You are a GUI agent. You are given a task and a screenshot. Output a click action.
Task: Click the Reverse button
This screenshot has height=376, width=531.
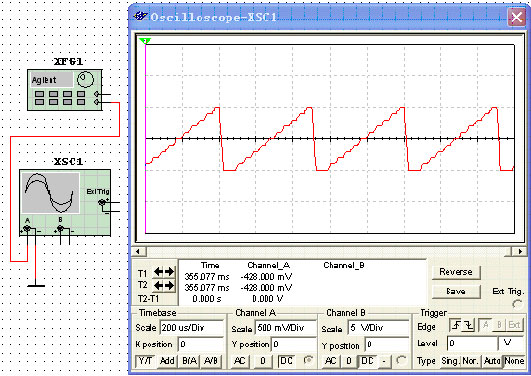click(456, 272)
